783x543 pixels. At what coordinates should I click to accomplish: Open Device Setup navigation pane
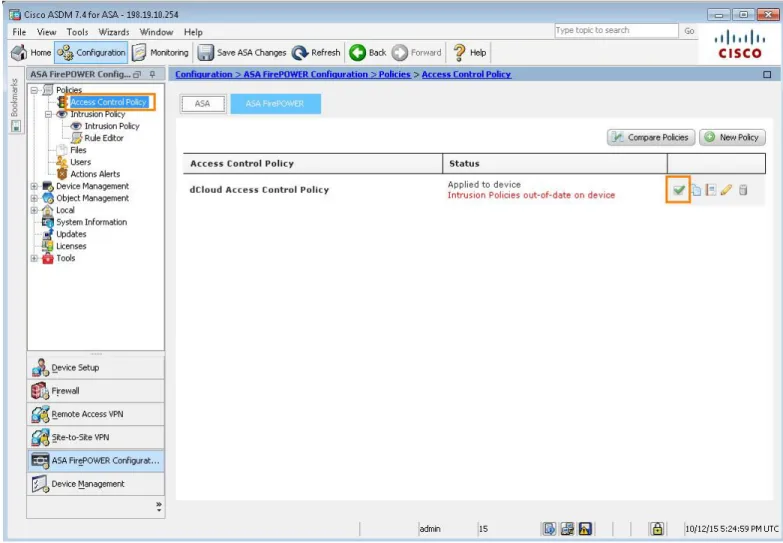click(95, 368)
